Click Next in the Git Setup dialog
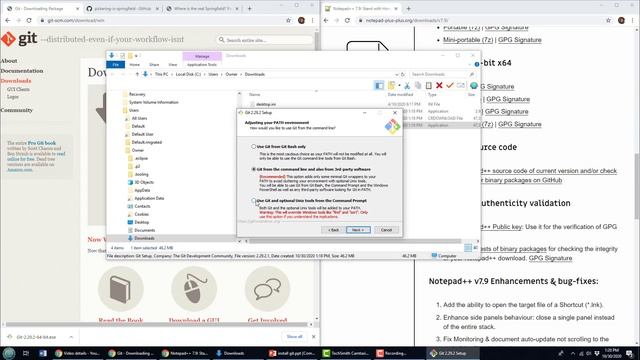Screen dimensions: 640x360 click(358, 230)
